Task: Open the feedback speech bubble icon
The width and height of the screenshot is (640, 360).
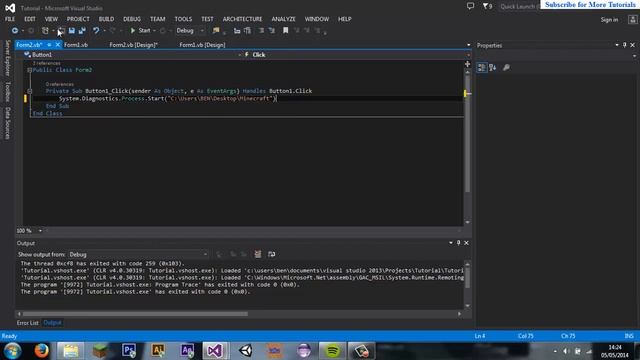Action: 470,6
